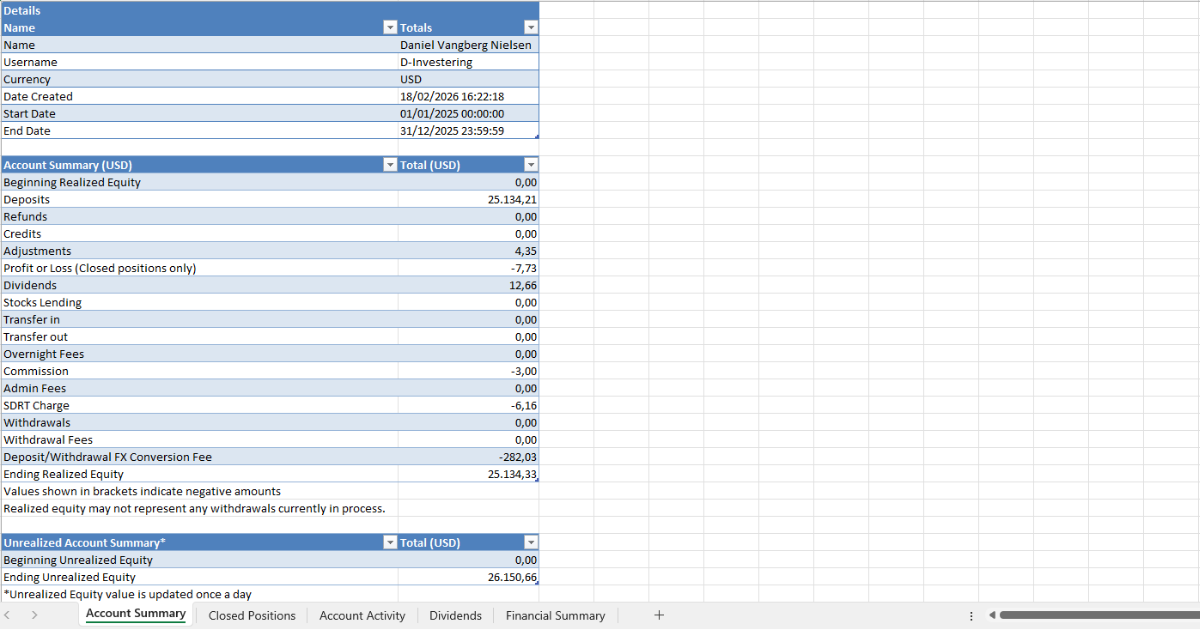1200x630 pixels.
Task: Click the scroll left arrow on horizontal scrollbar
Action: tap(991, 615)
